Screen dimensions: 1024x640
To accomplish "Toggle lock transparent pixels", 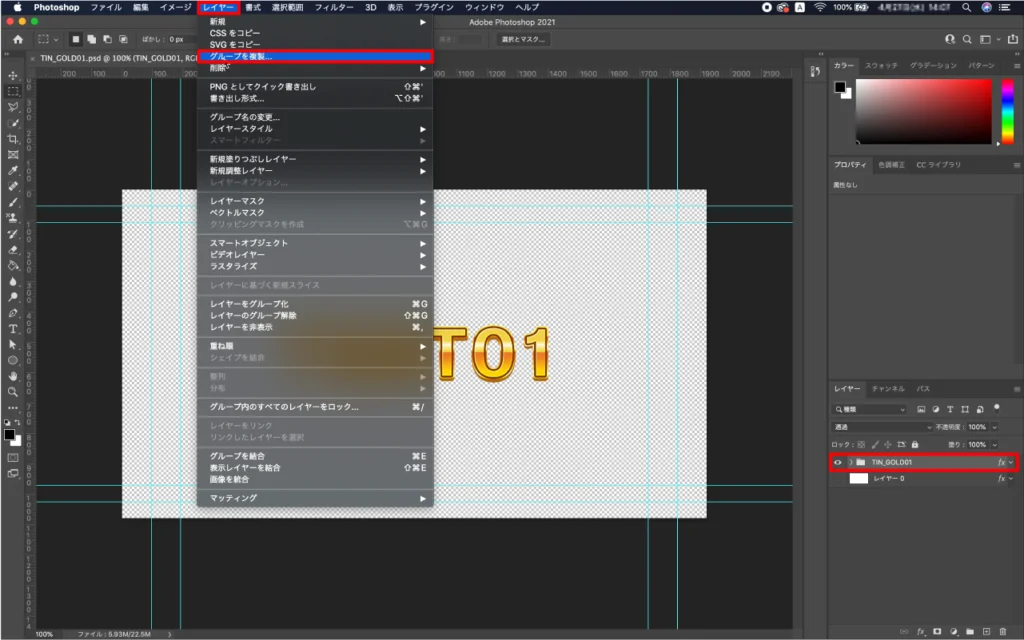I will pos(861,445).
